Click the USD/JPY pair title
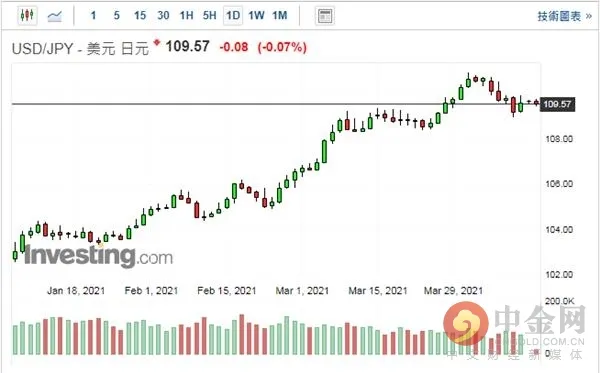The height and width of the screenshot is (373, 600). point(80,49)
